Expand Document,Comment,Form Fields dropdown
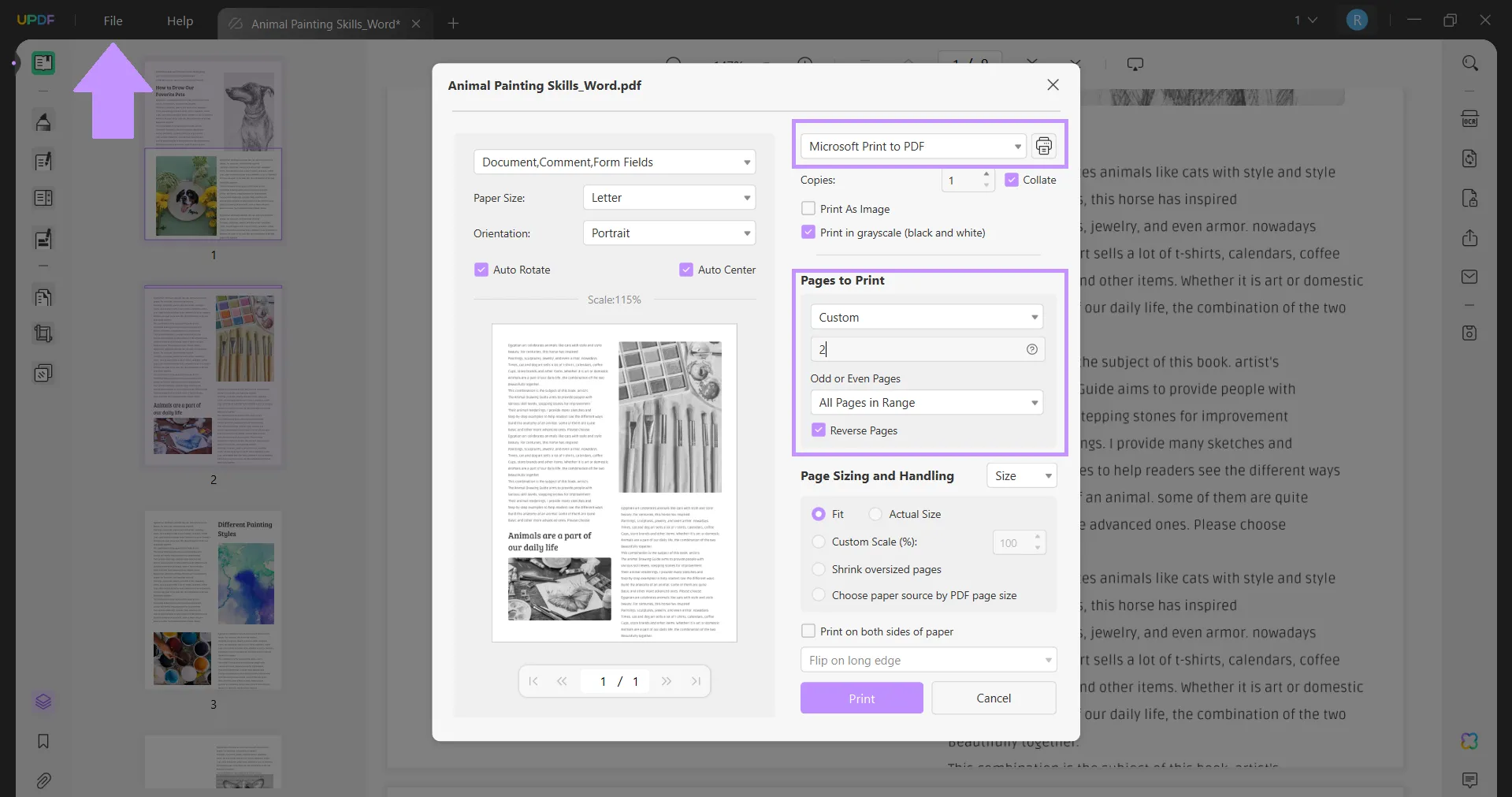This screenshot has height=797, width=1512. tap(615, 162)
